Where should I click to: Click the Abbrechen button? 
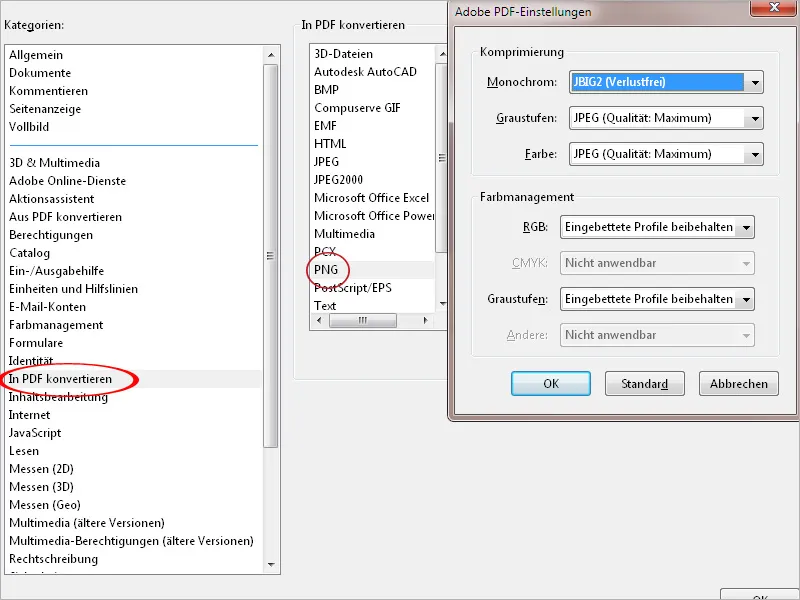(x=739, y=384)
